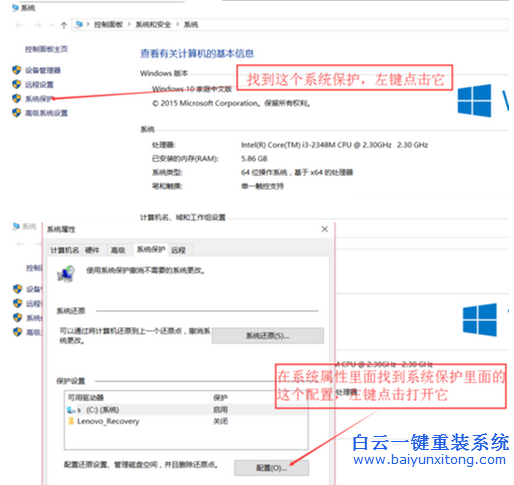Image resolution: width=514 pixels, height=485 pixels.
Task: Click the Forward arrow in the upper System window
Action: click(x=38, y=25)
